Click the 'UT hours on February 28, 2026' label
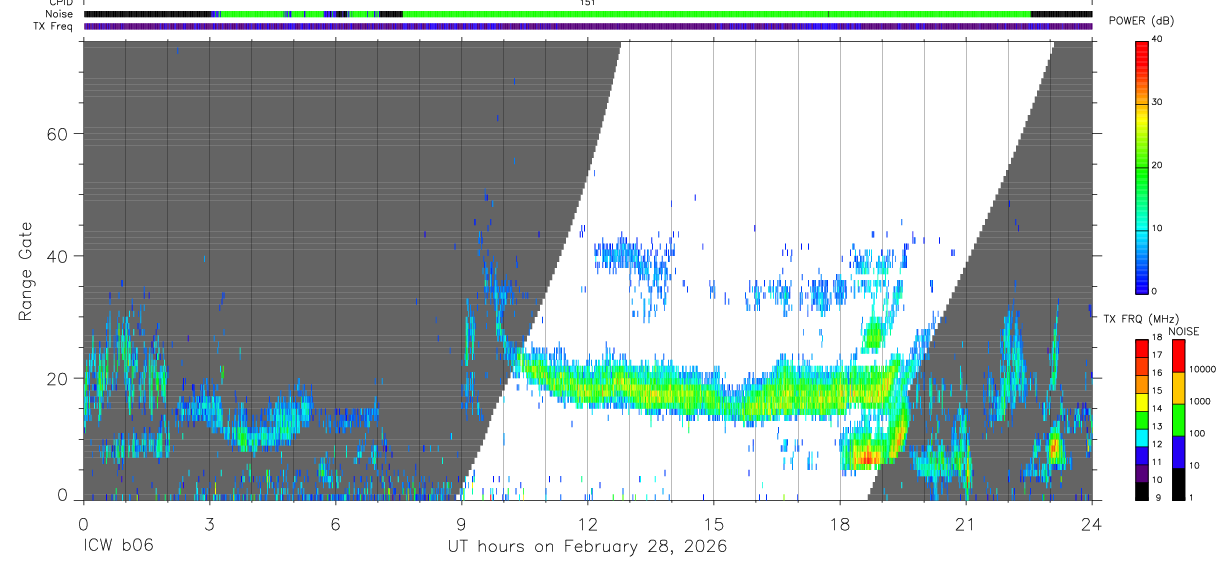The width and height of the screenshot is (1228, 567). pyautogui.click(x=586, y=547)
